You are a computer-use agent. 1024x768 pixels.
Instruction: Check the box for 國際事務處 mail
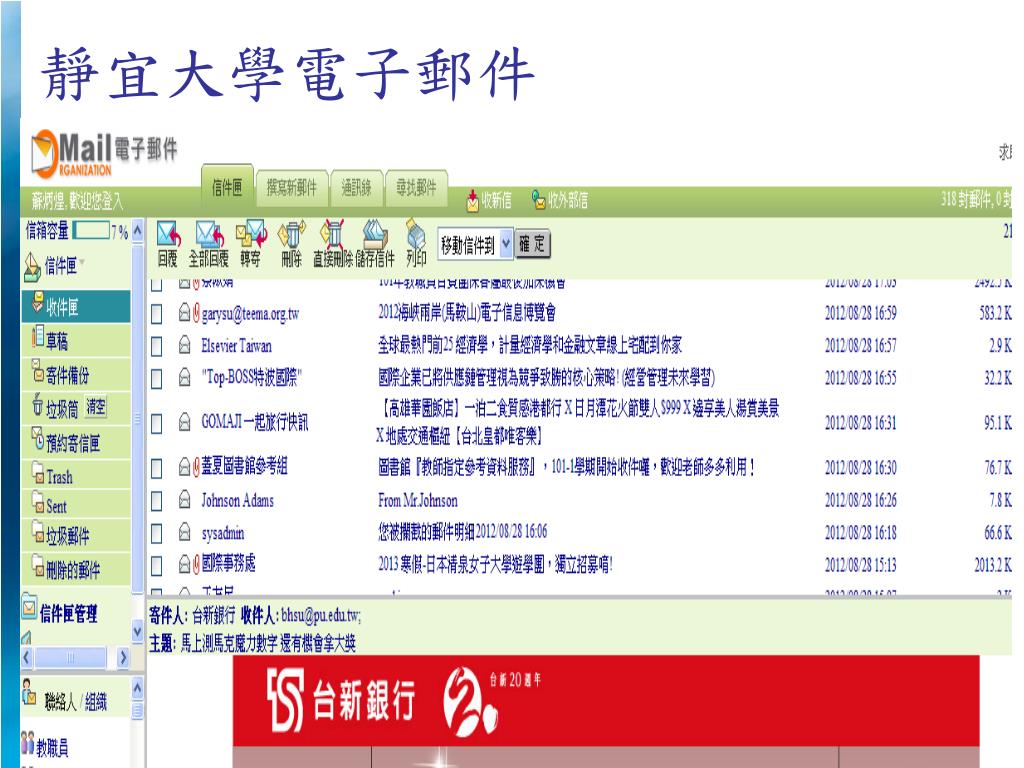157,565
